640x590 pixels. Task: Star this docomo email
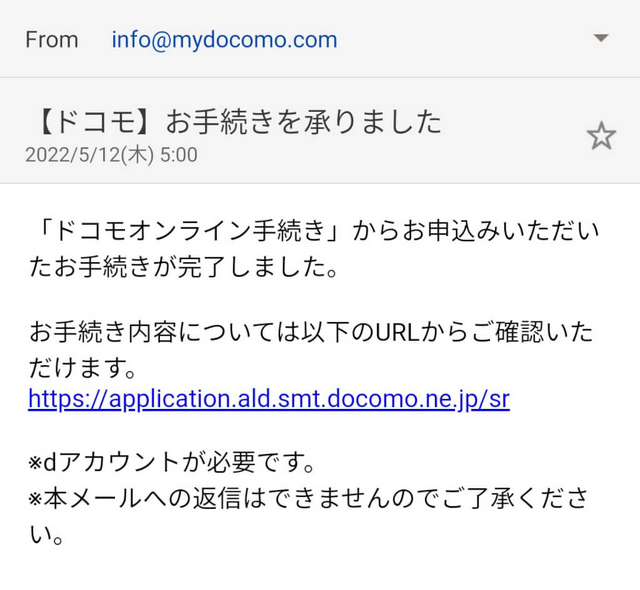601,137
